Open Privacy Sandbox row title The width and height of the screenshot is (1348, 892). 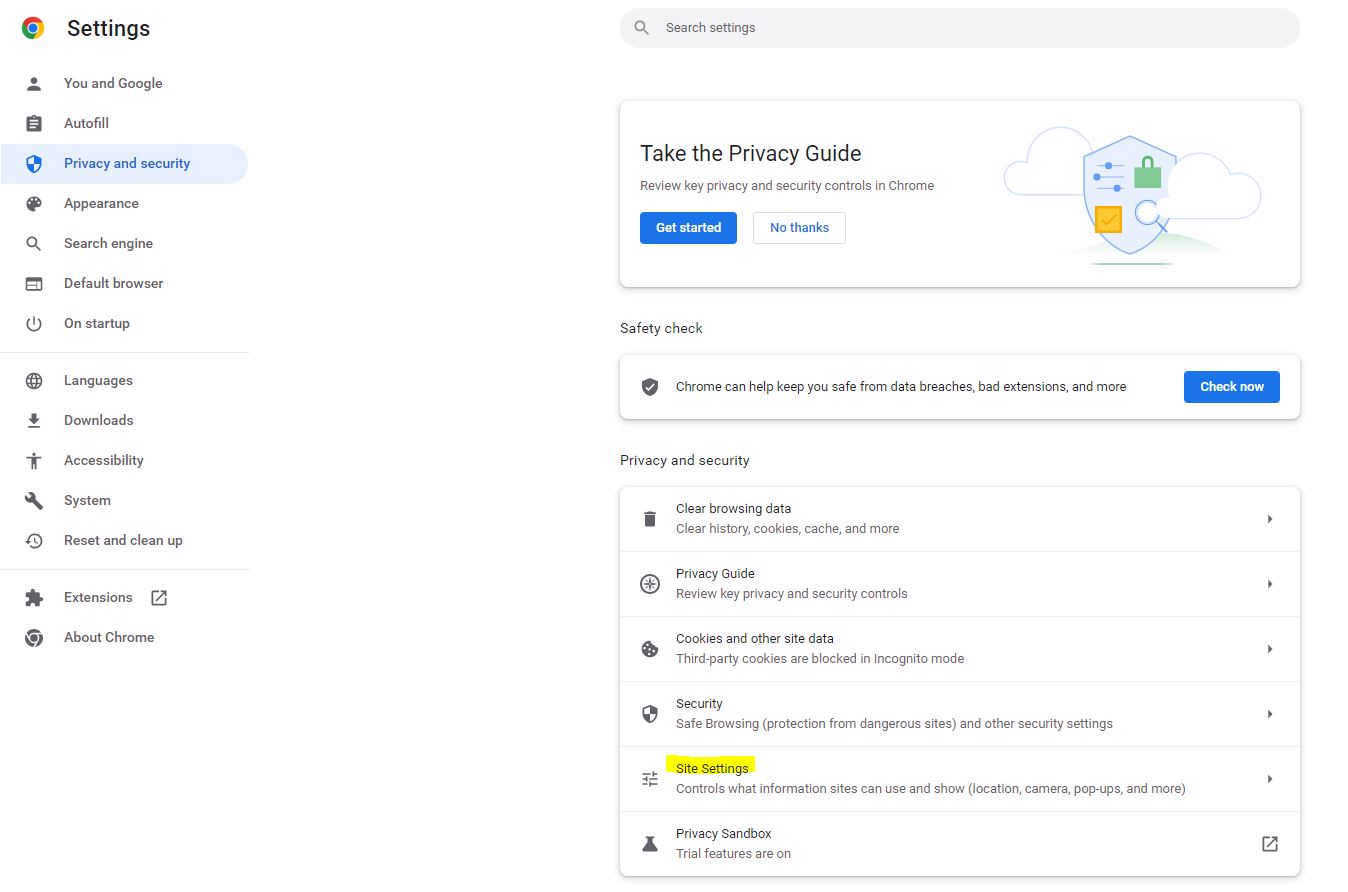(x=724, y=834)
